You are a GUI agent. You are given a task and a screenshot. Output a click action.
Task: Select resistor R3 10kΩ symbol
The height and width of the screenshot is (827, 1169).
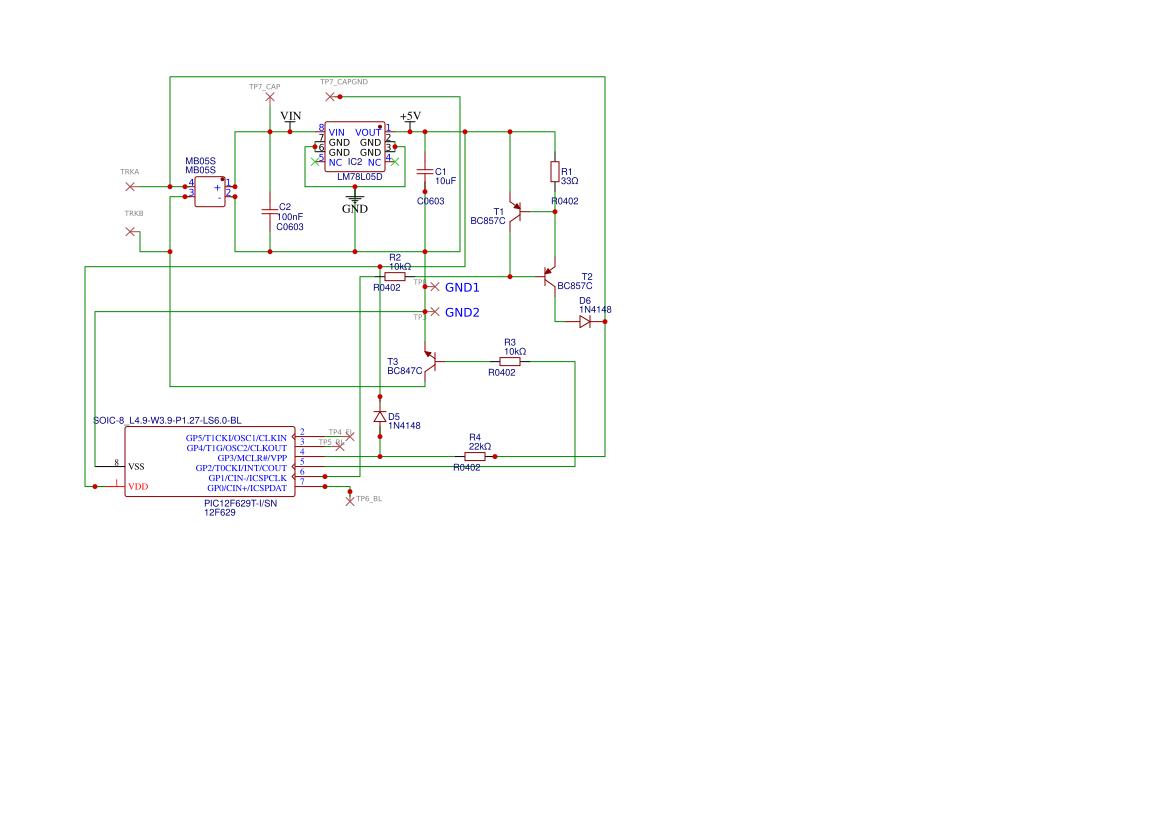pos(510,362)
